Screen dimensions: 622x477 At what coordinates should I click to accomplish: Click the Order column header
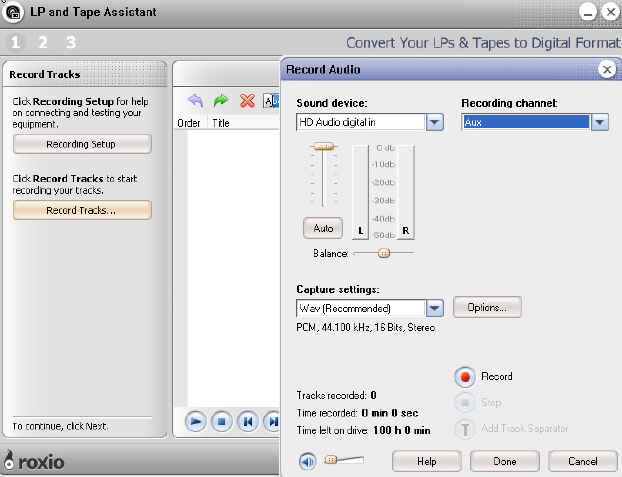pyautogui.click(x=189, y=123)
